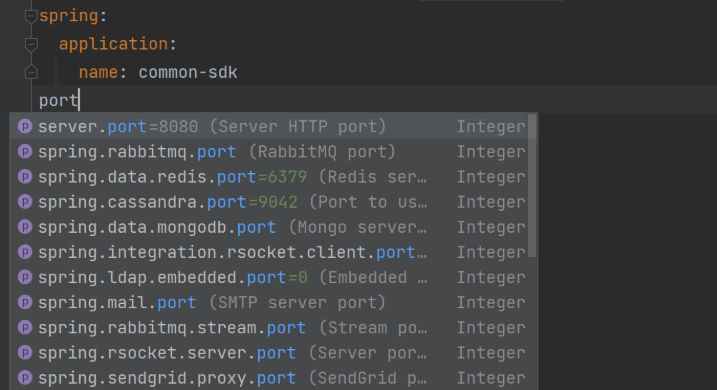This screenshot has width=717, height=390.
Task: Click the property icon beside server.port
Action: (25, 126)
